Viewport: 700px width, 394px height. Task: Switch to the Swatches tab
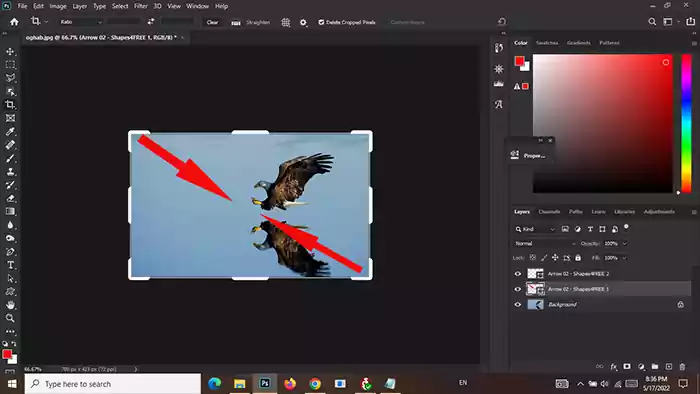547,43
